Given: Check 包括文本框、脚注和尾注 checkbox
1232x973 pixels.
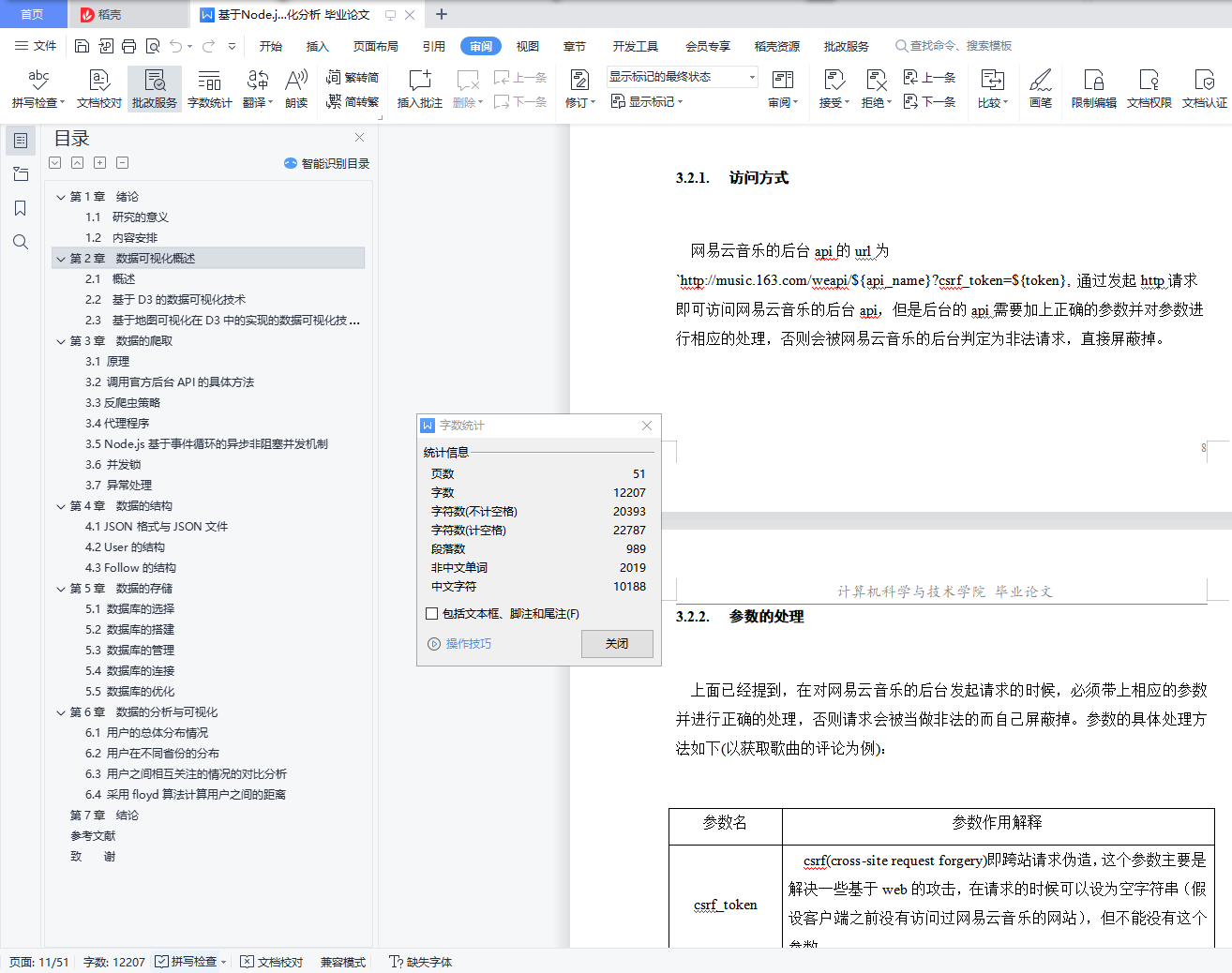Looking at the screenshot, I should click(432, 614).
